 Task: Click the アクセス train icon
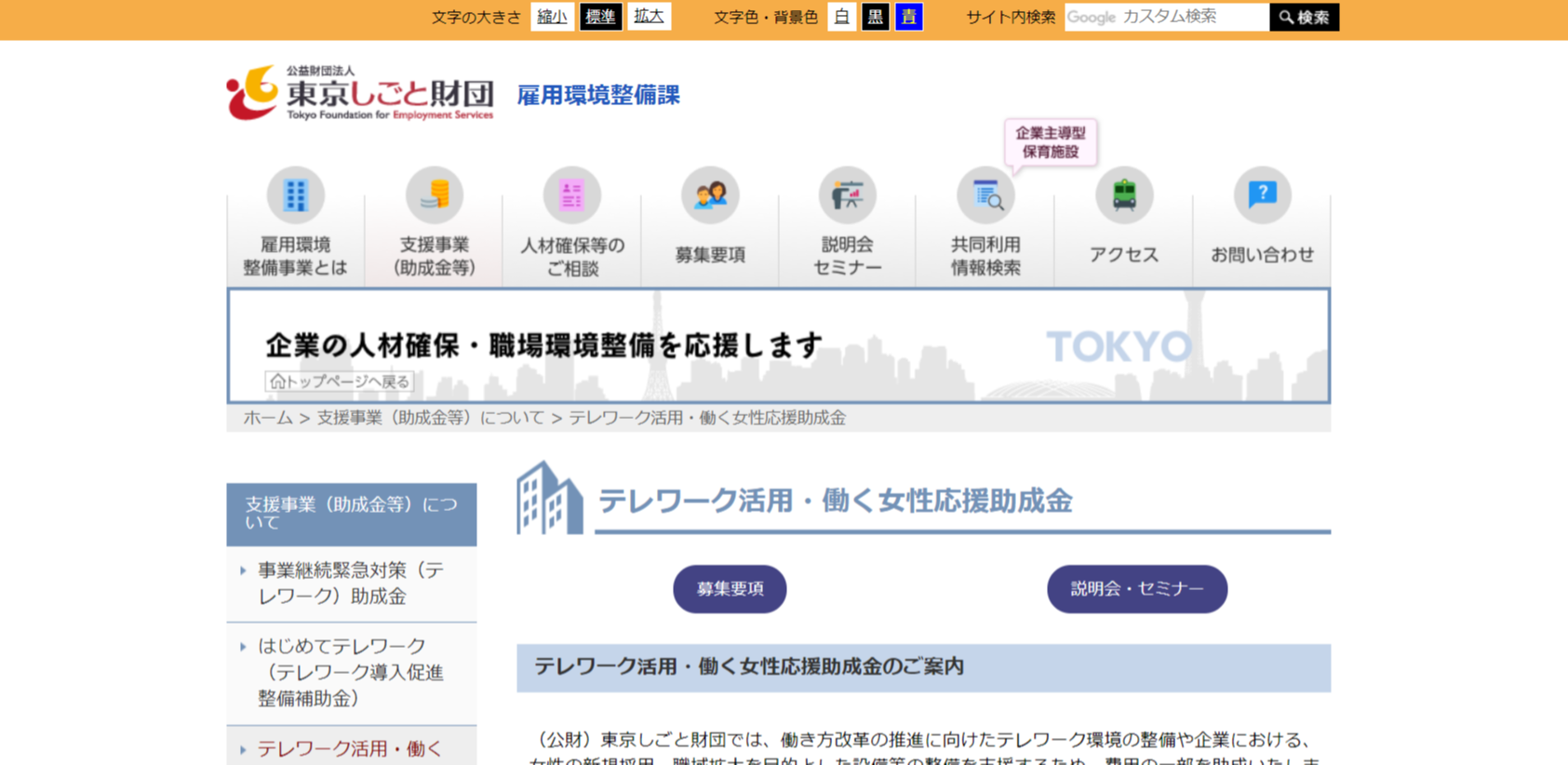tap(1124, 195)
